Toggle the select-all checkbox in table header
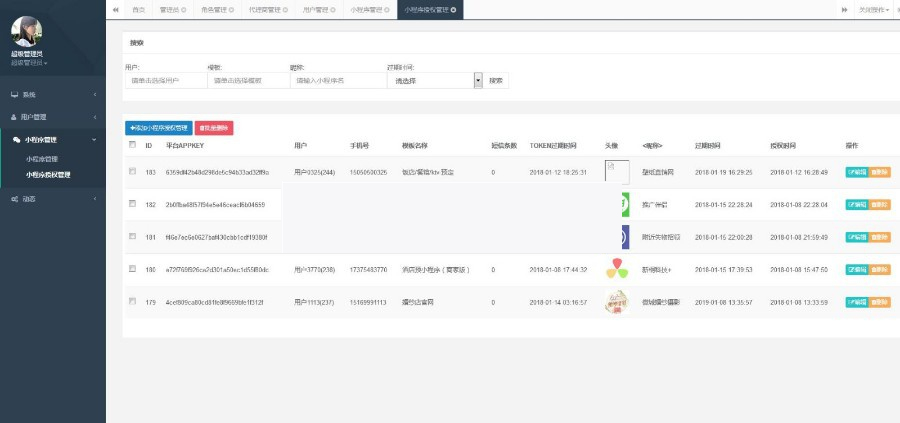Screen dimensions: 900x423 (x=132, y=145)
